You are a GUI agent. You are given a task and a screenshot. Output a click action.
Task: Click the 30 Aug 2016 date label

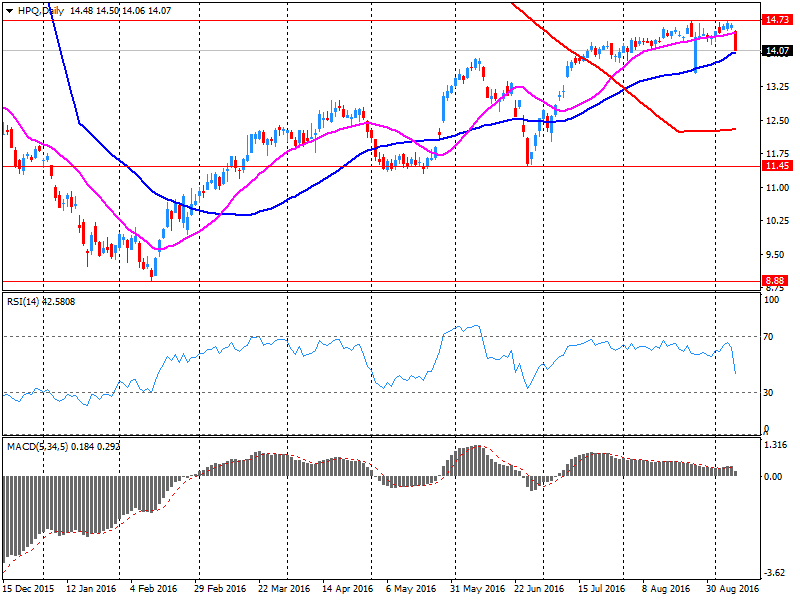pos(732,588)
